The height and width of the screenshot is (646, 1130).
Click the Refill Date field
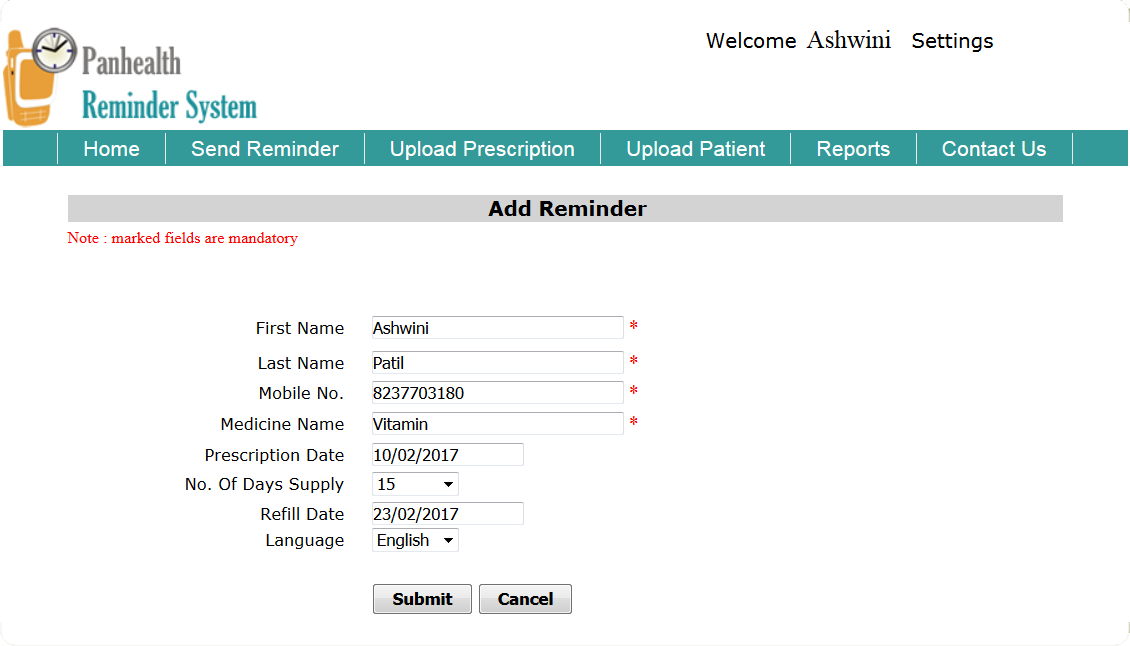[x=447, y=513]
